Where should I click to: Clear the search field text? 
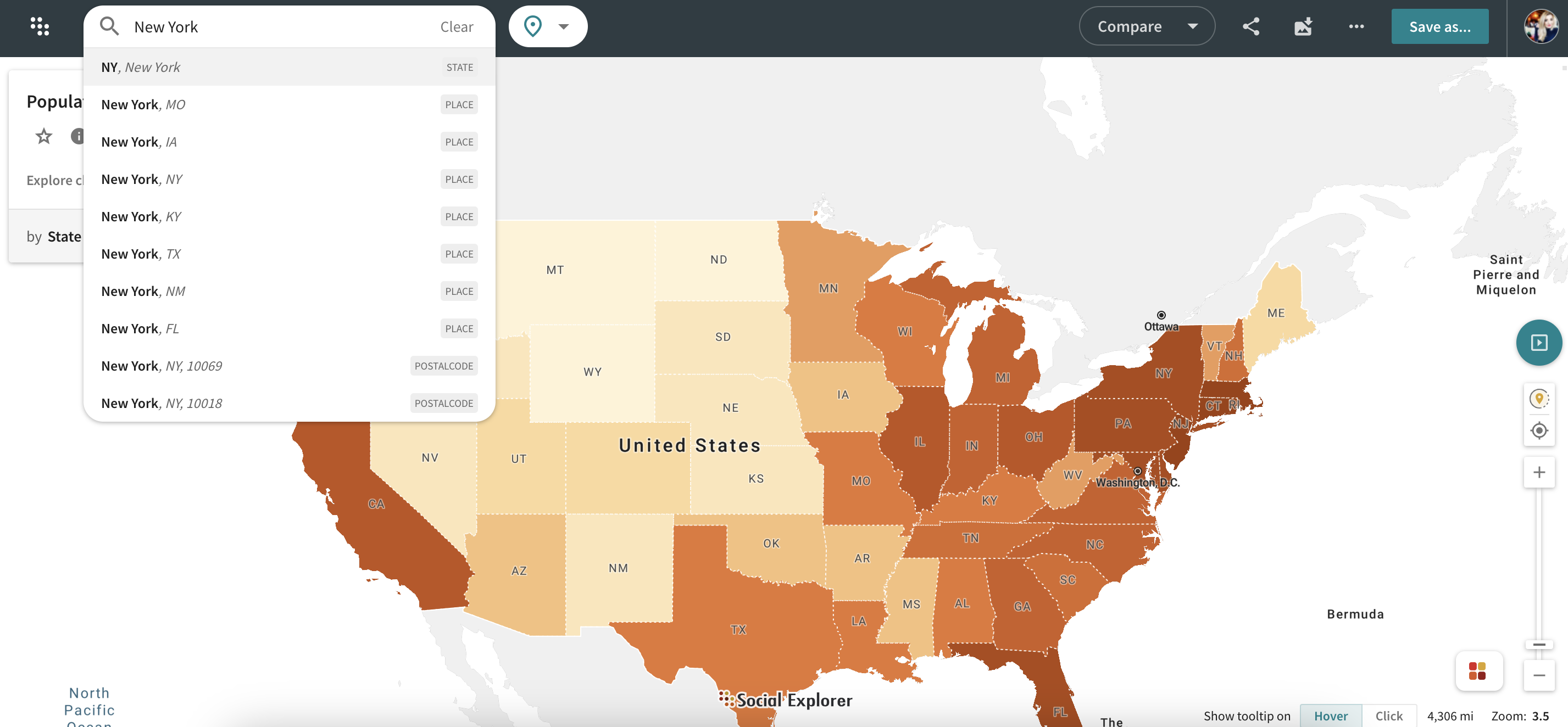456,27
